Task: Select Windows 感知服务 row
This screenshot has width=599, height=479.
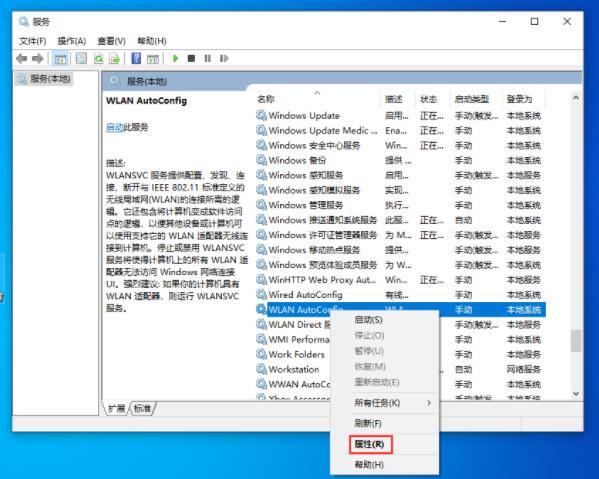Action: pos(400,175)
